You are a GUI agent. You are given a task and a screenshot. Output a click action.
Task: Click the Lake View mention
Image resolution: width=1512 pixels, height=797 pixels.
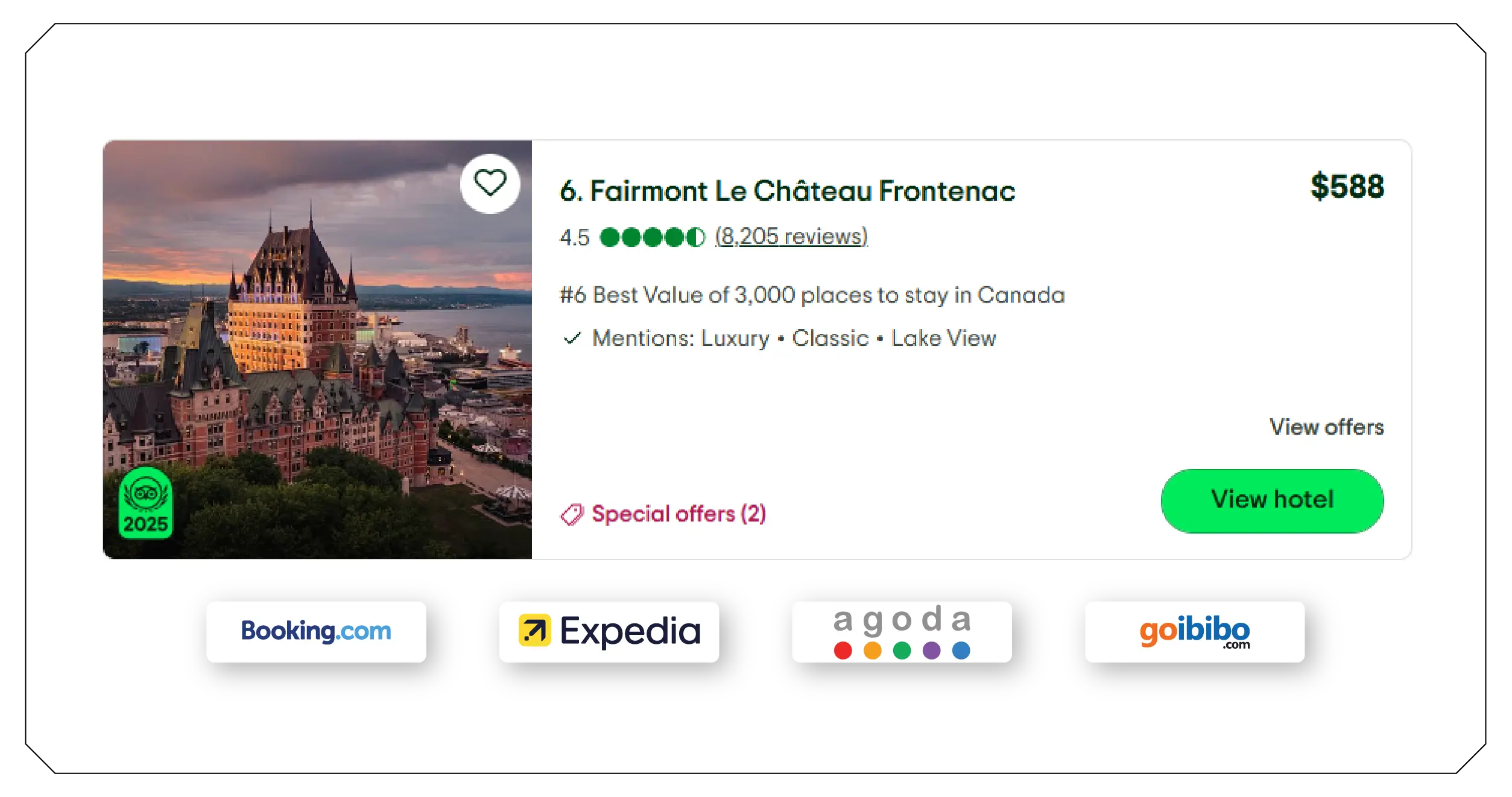[943, 339]
